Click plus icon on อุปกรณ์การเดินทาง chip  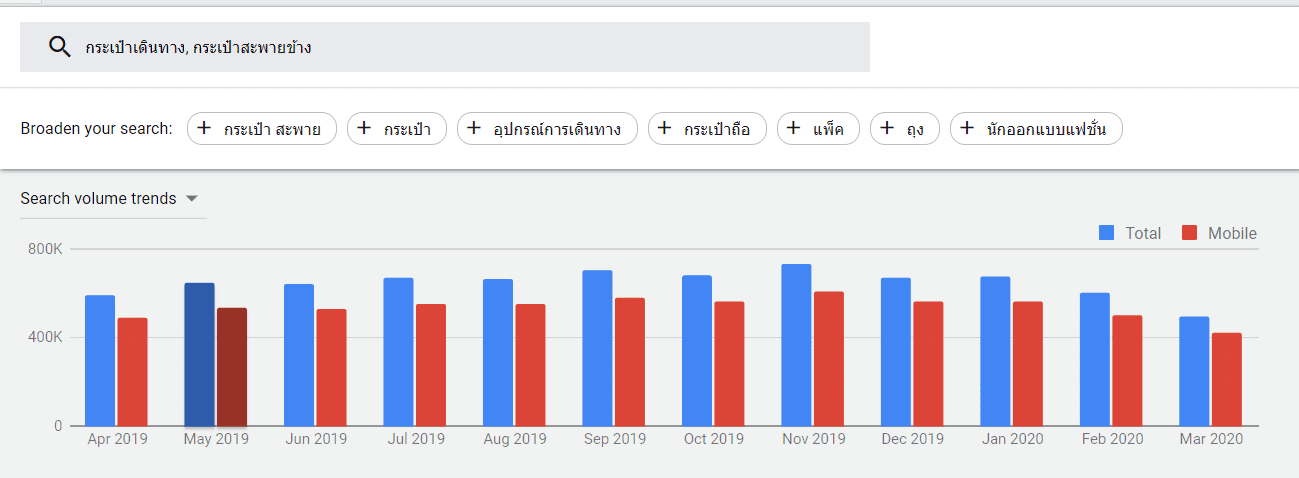tap(474, 128)
